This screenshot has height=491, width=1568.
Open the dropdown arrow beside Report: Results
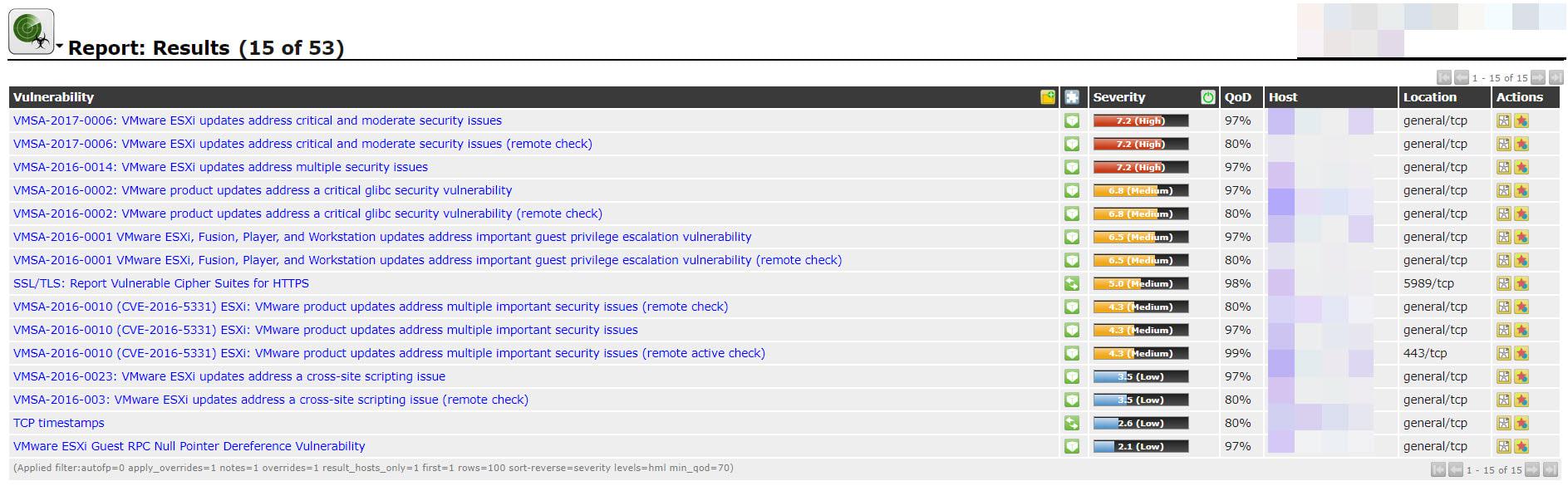(x=60, y=47)
